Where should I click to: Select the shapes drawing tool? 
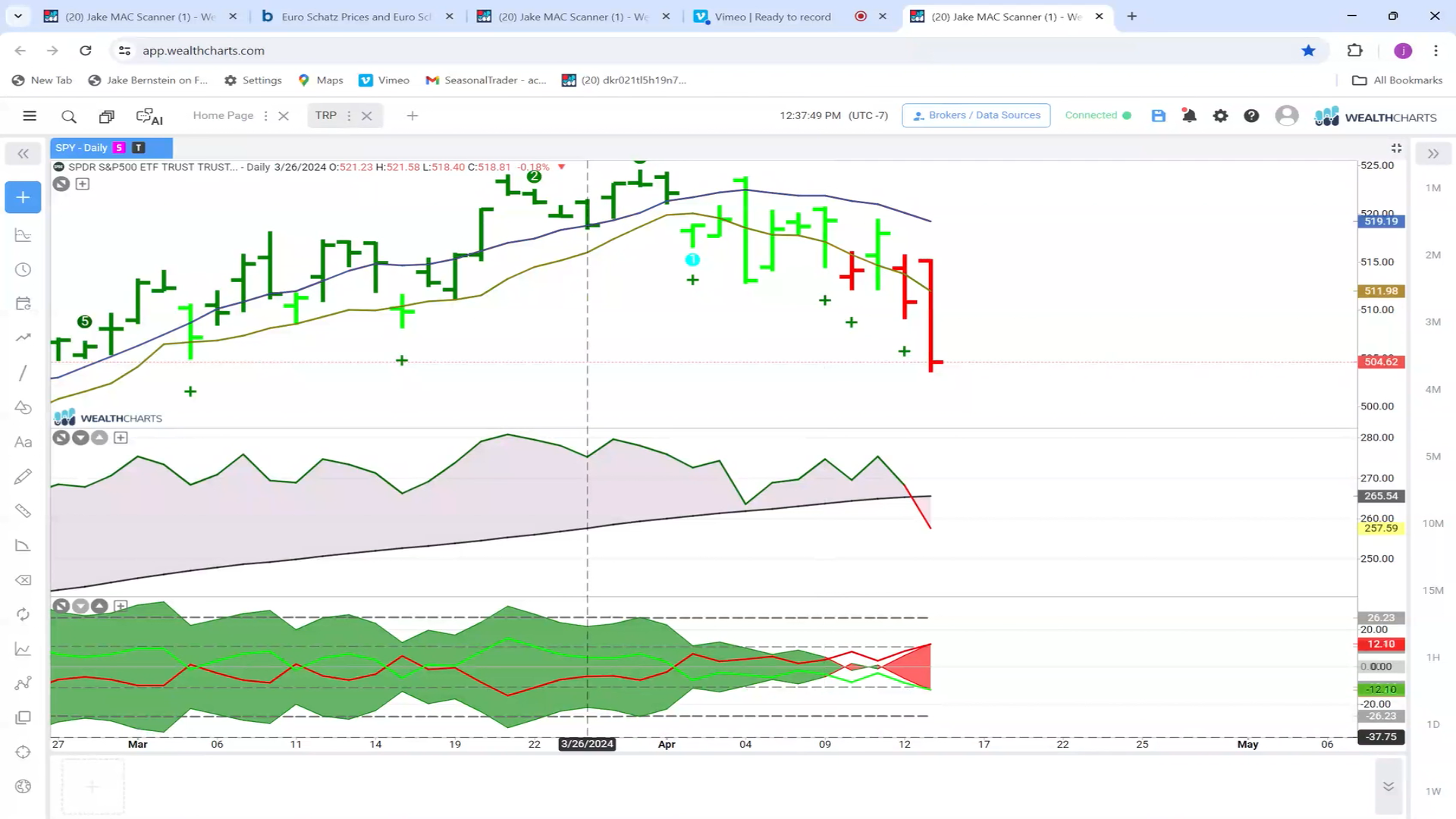(x=23, y=407)
